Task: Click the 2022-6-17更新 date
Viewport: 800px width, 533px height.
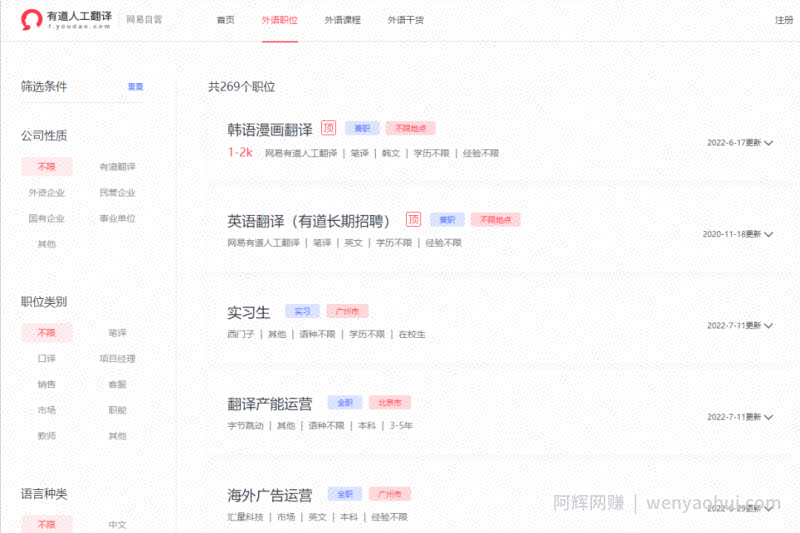Action: [x=734, y=143]
